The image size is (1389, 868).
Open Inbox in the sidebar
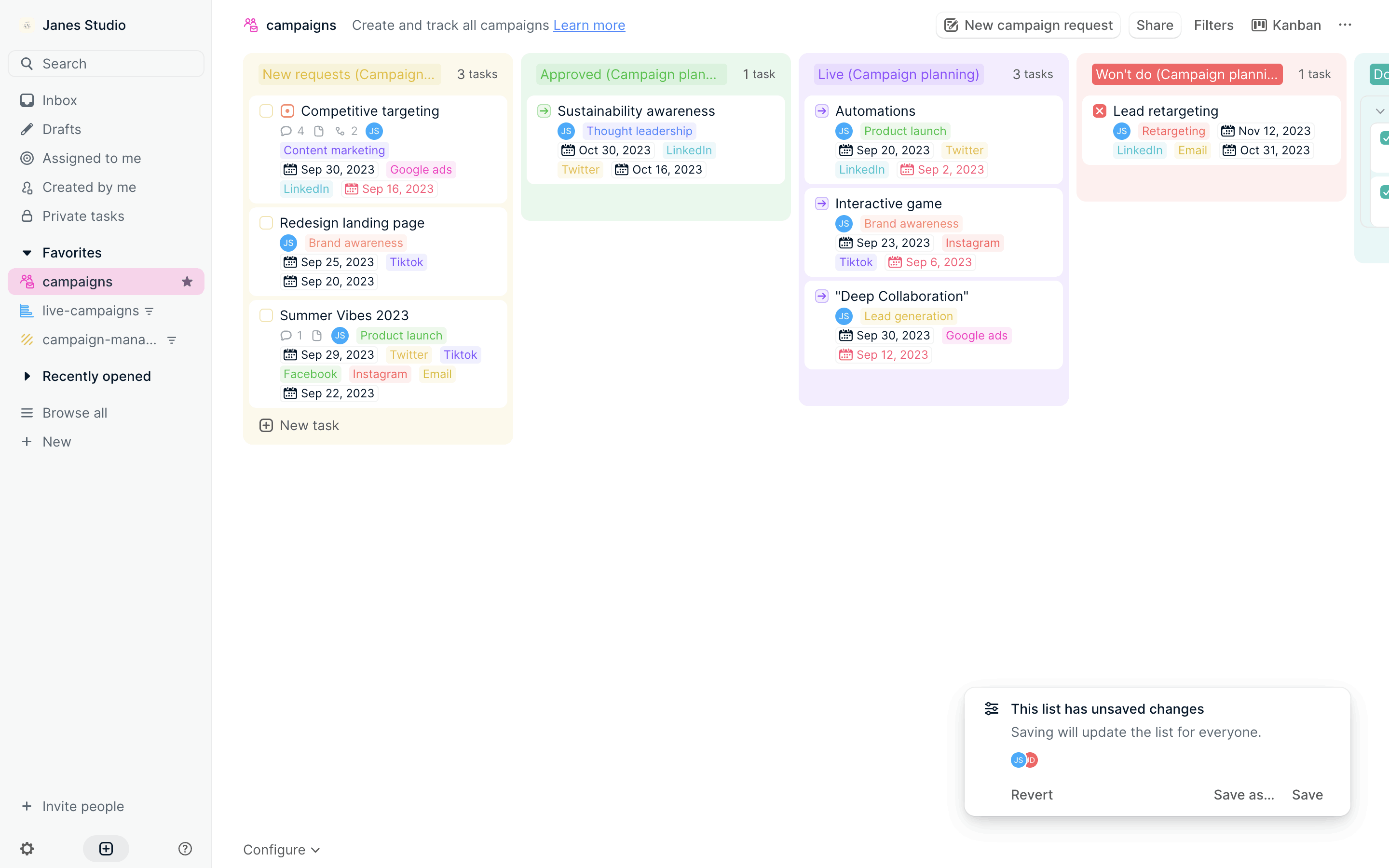(59, 100)
